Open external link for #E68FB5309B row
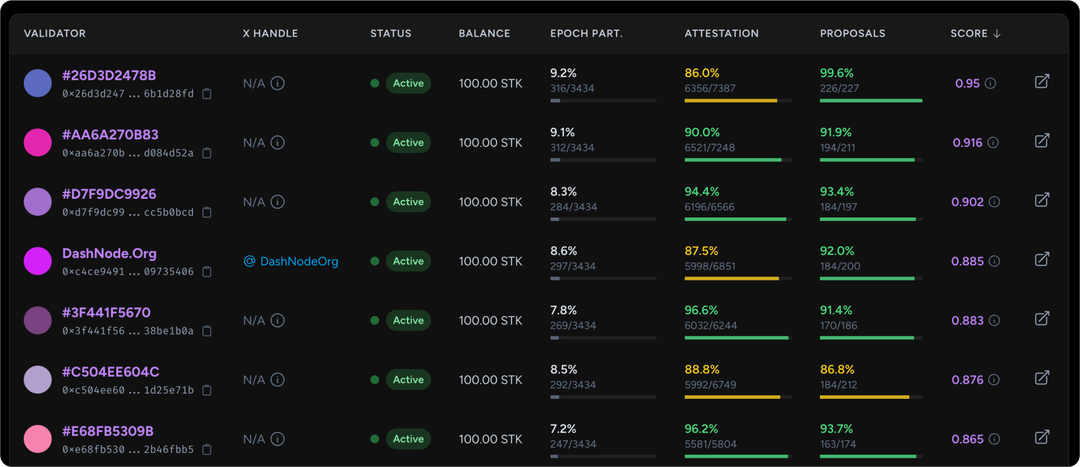Image resolution: width=1080 pixels, height=467 pixels. pyautogui.click(x=1041, y=438)
